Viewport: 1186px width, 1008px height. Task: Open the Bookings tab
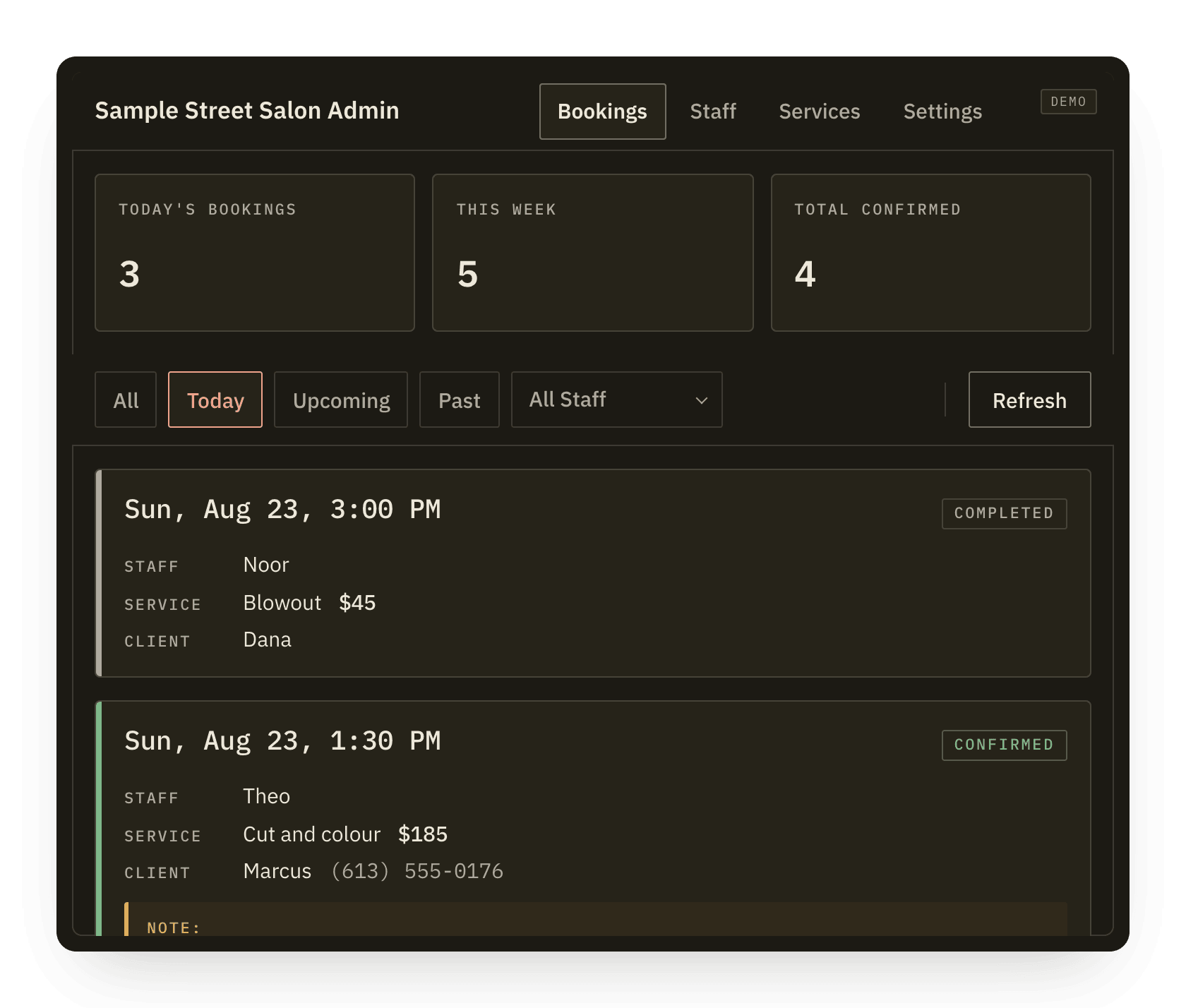pyautogui.click(x=602, y=112)
